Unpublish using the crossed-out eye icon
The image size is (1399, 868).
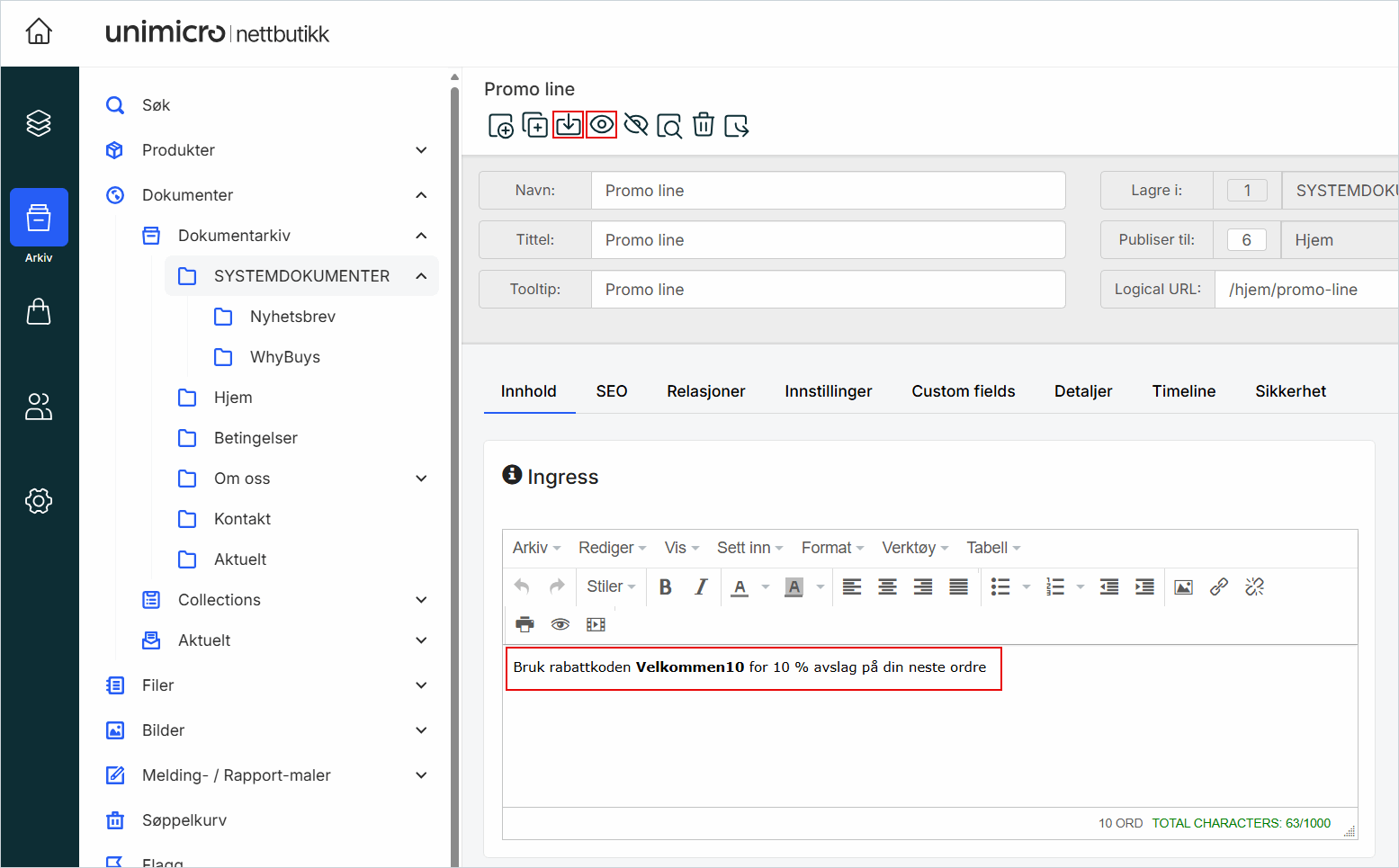[x=636, y=125]
